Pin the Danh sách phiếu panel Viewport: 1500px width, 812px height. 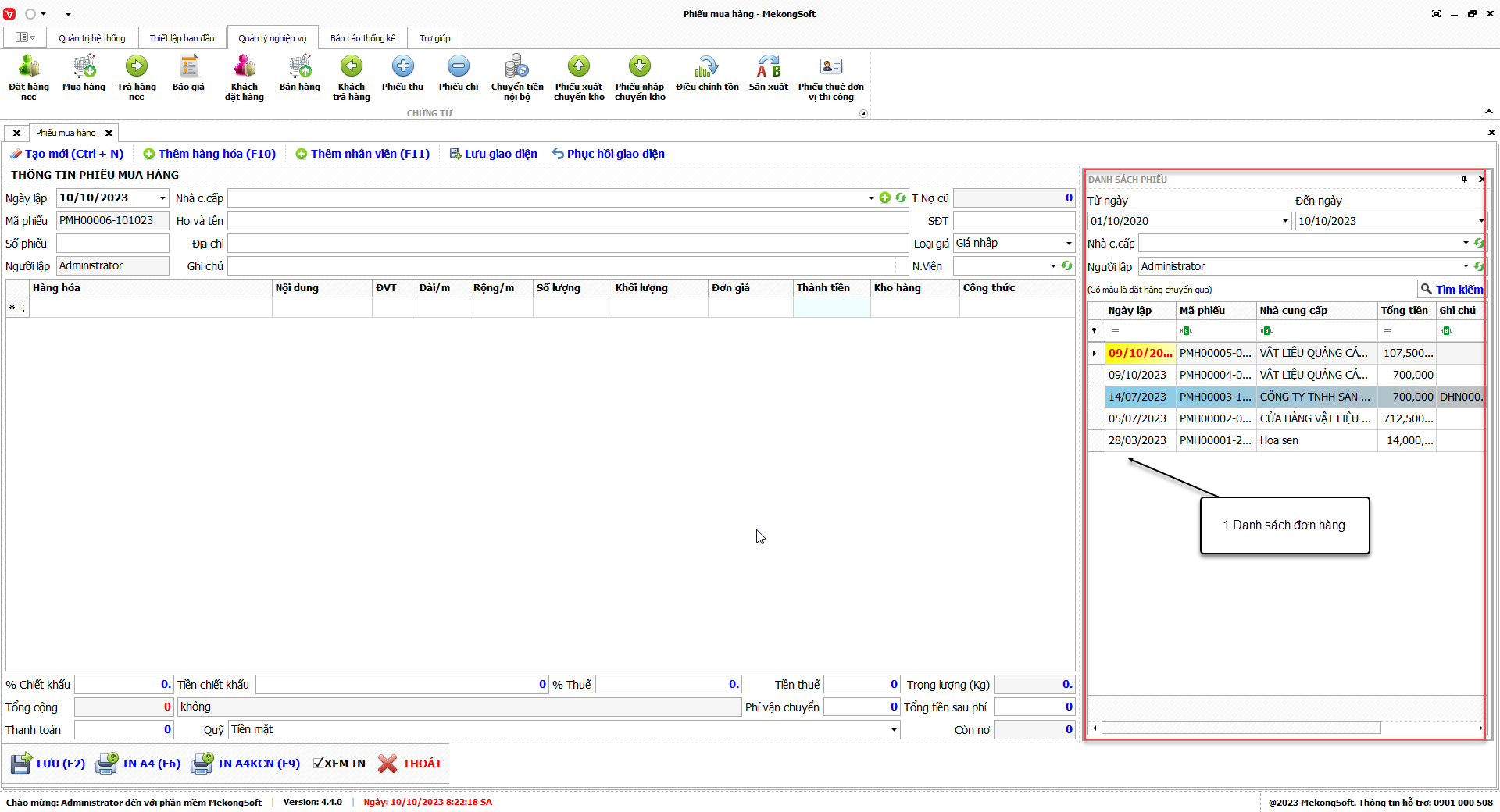(1464, 180)
